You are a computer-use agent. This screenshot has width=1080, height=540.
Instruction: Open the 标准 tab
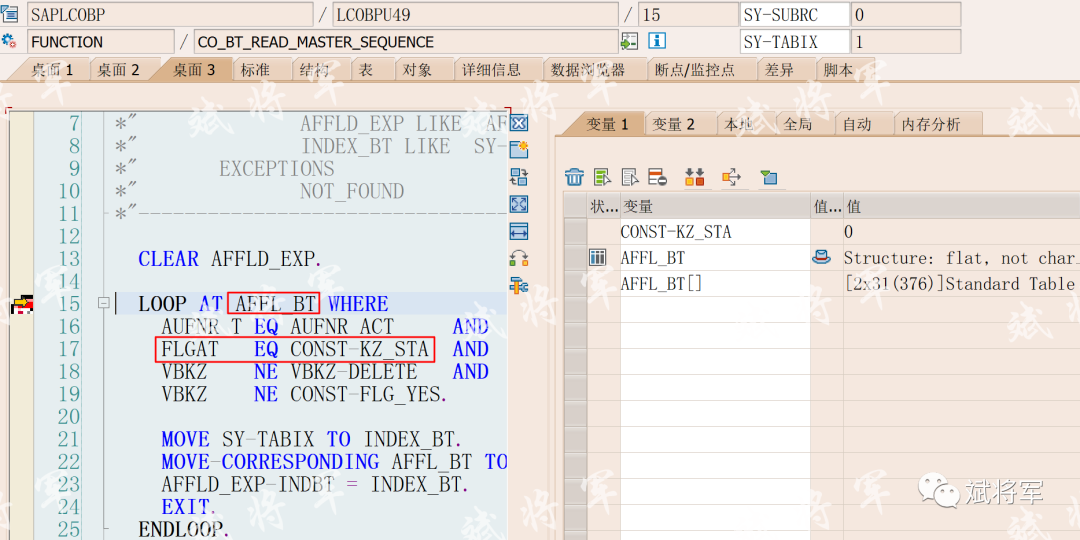click(x=255, y=70)
